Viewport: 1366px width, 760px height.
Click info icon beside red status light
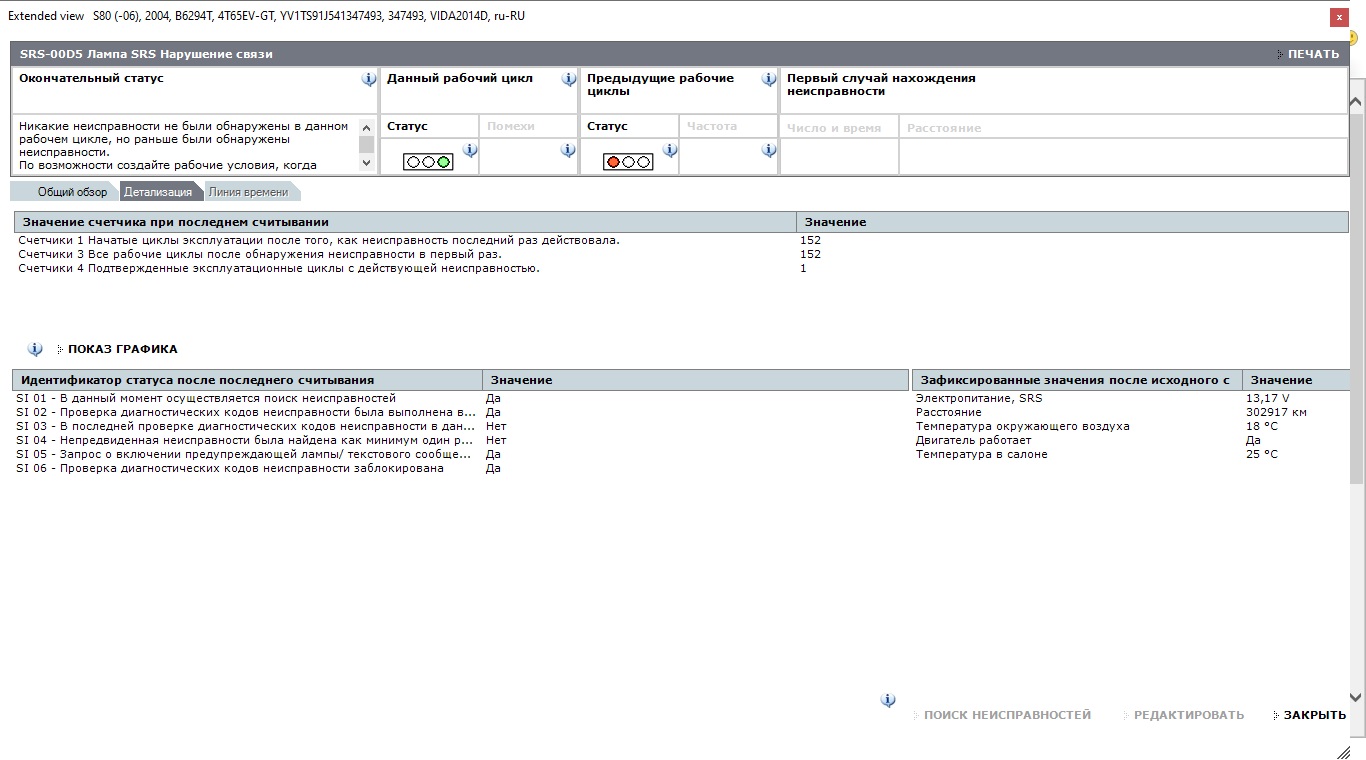[669, 151]
